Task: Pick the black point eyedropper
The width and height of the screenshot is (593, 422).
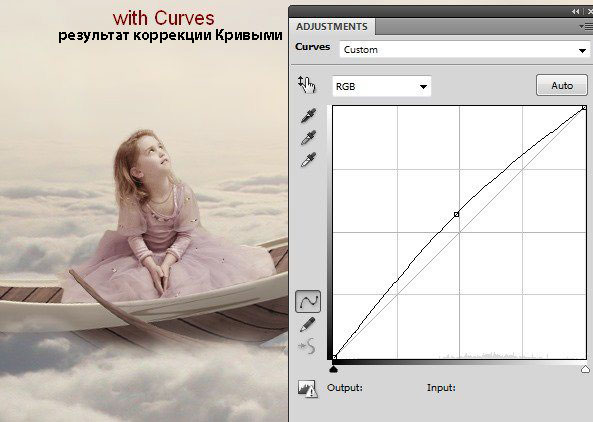Action: (x=308, y=116)
